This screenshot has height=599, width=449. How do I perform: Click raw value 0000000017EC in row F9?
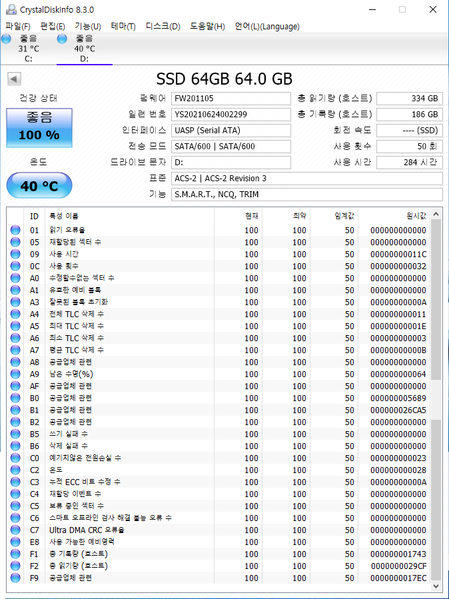click(398, 578)
